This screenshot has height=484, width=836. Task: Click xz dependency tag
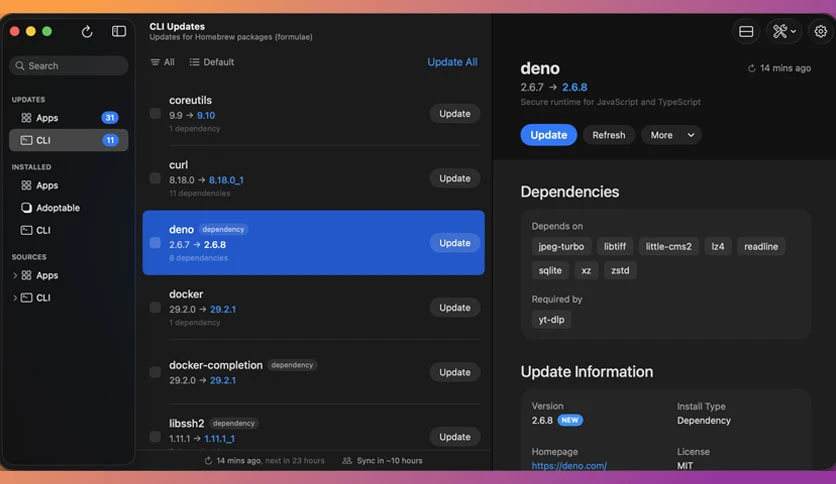coord(586,270)
